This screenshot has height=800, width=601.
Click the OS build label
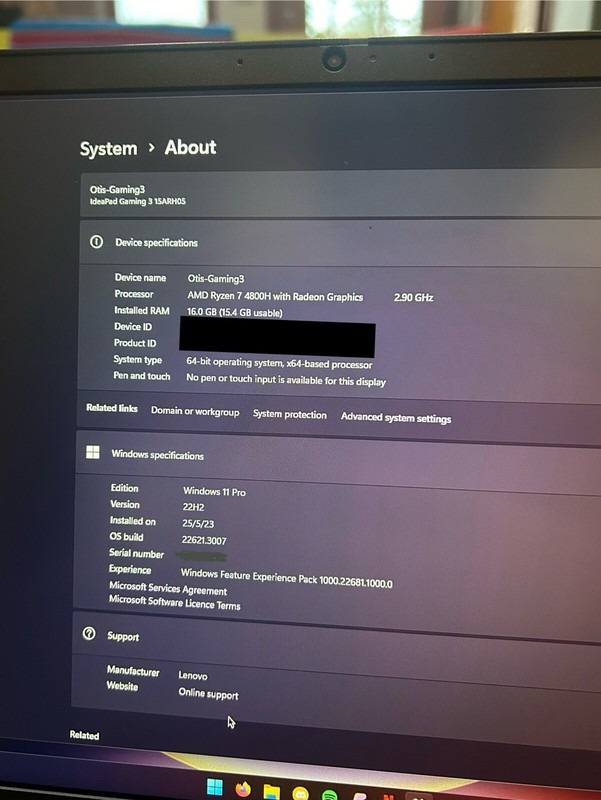point(126,536)
